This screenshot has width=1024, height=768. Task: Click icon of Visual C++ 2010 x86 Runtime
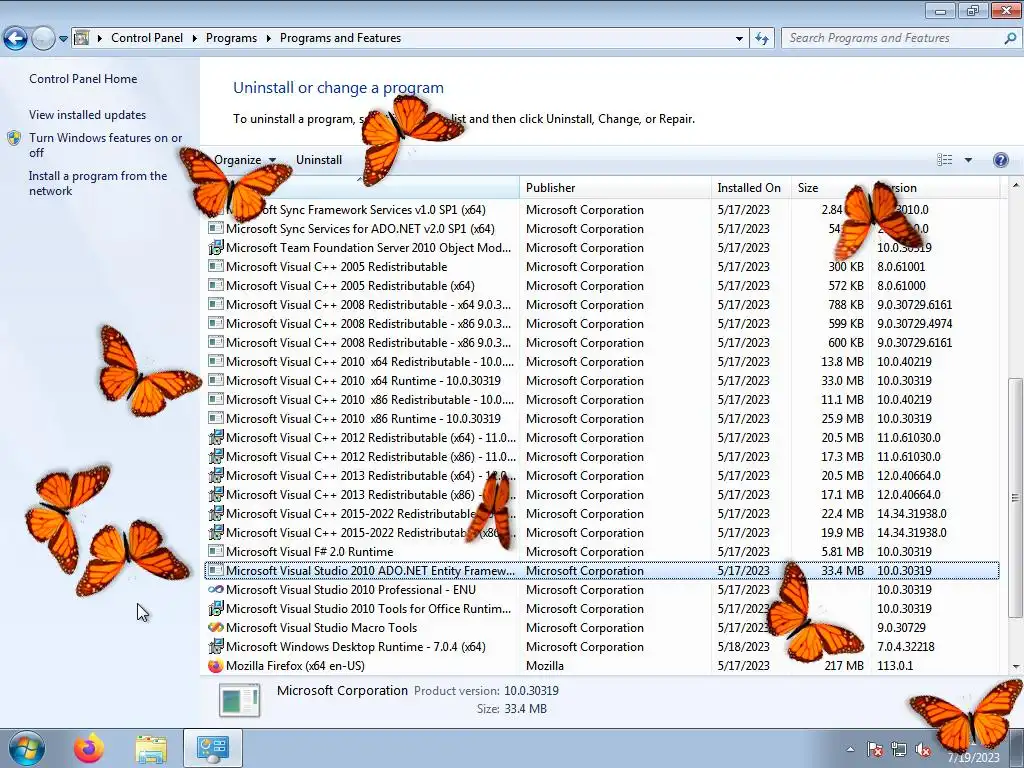click(216, 419)
